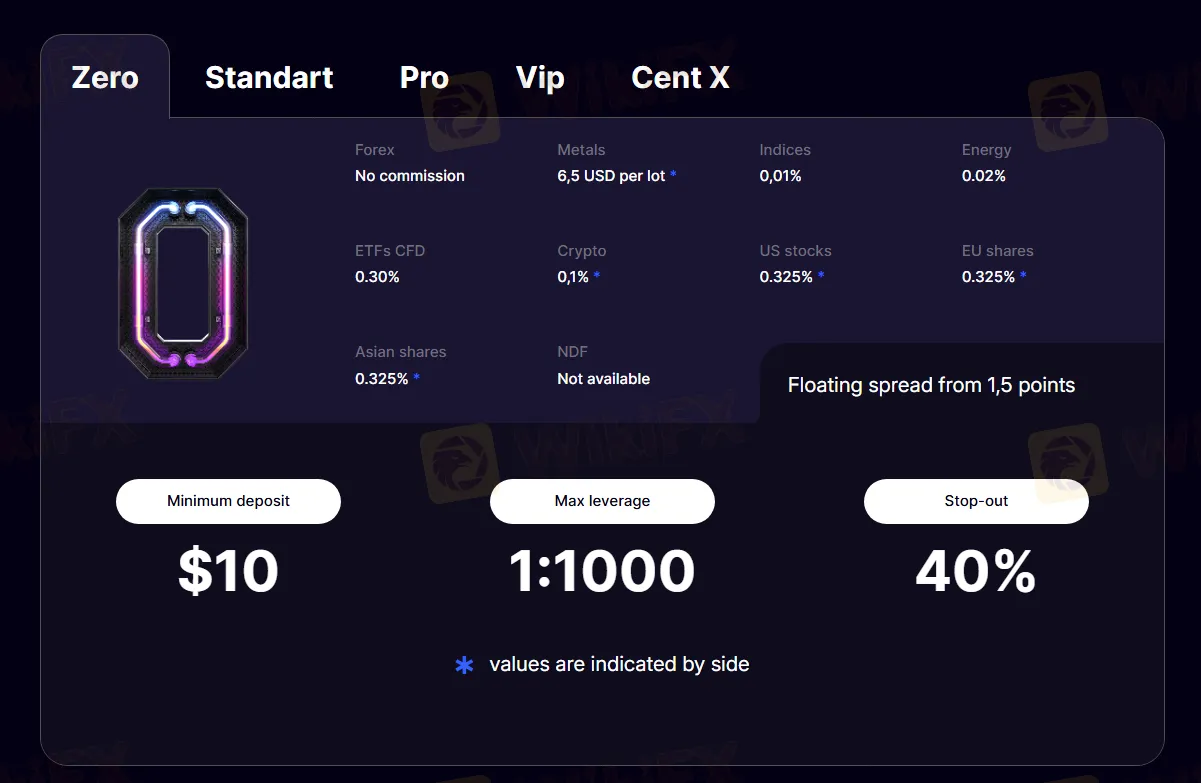Click the asterisk next to Crypto 0,1%

pos(597,277)
